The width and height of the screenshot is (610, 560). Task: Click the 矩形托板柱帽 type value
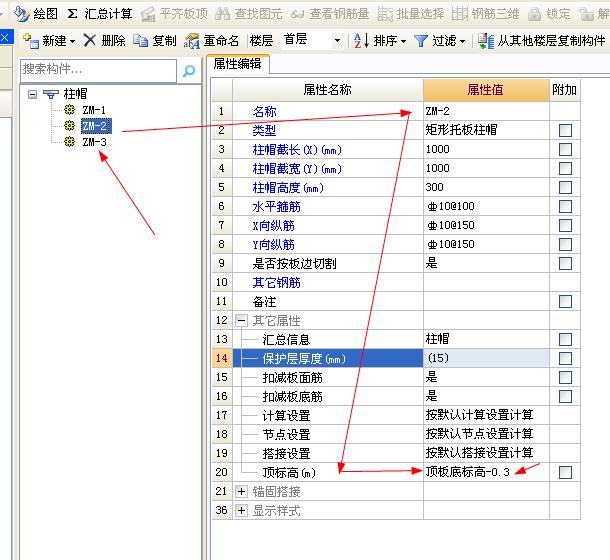pos(486,130)
